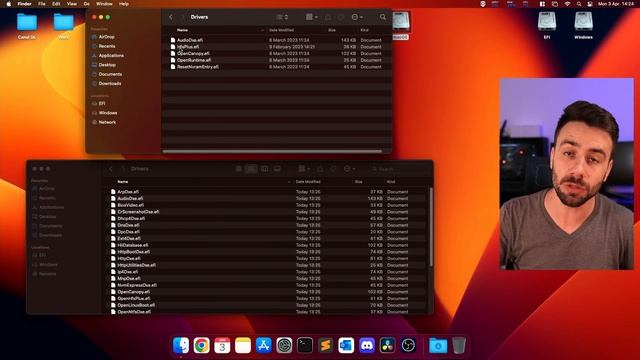Image resolution: width=640 pixels, height=360 pixels.
Task: Go back in the active Drivers window
Action: tap(171, 17)
